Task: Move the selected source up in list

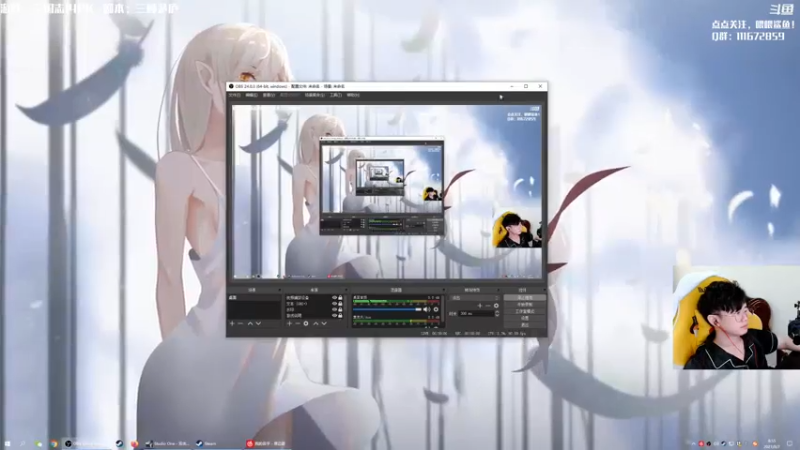Action: [316, 323]
